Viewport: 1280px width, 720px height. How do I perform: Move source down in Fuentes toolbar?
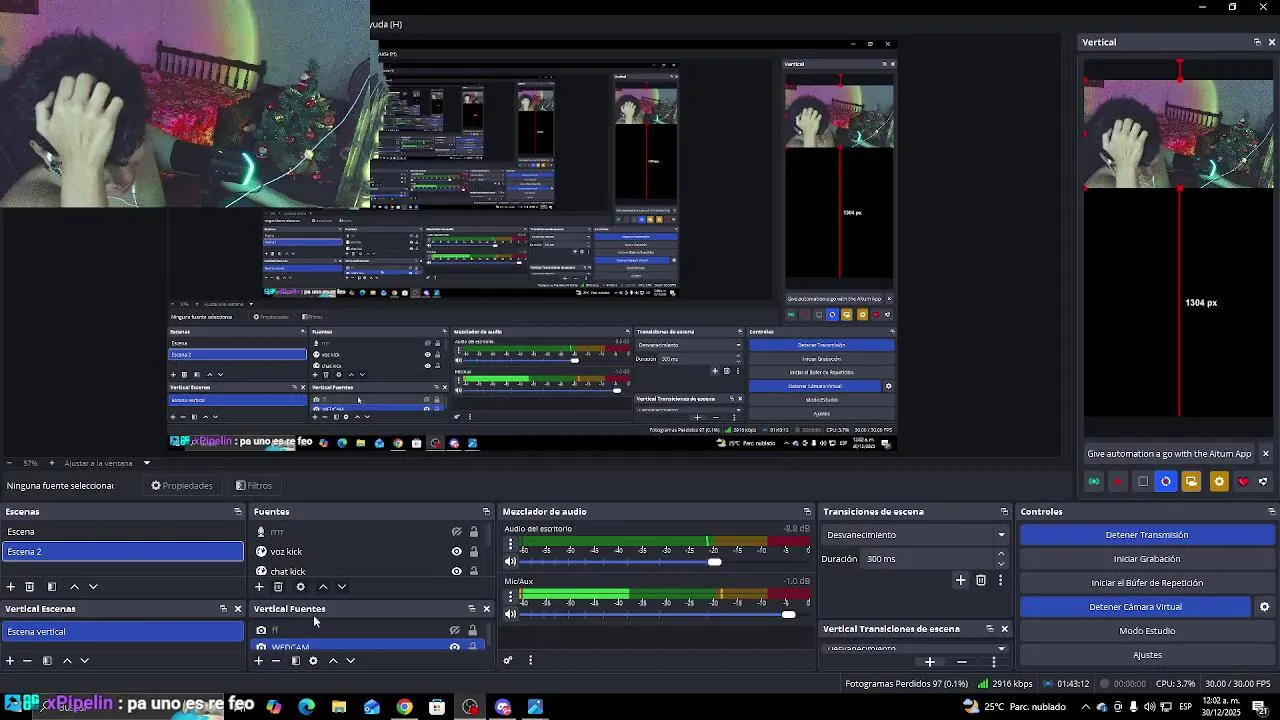341,587
